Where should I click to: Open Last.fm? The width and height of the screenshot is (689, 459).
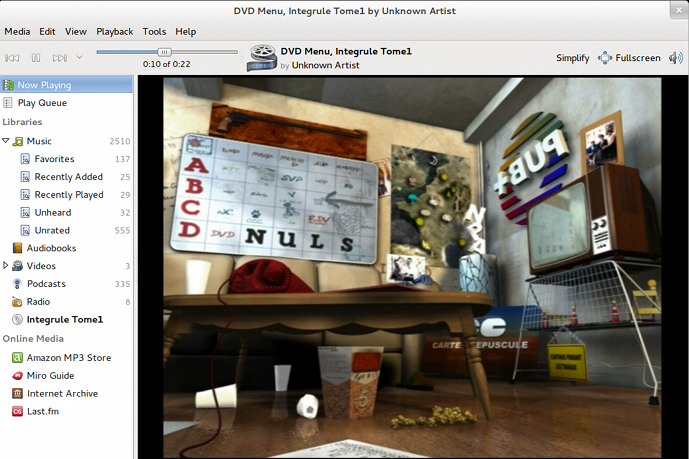43,412
